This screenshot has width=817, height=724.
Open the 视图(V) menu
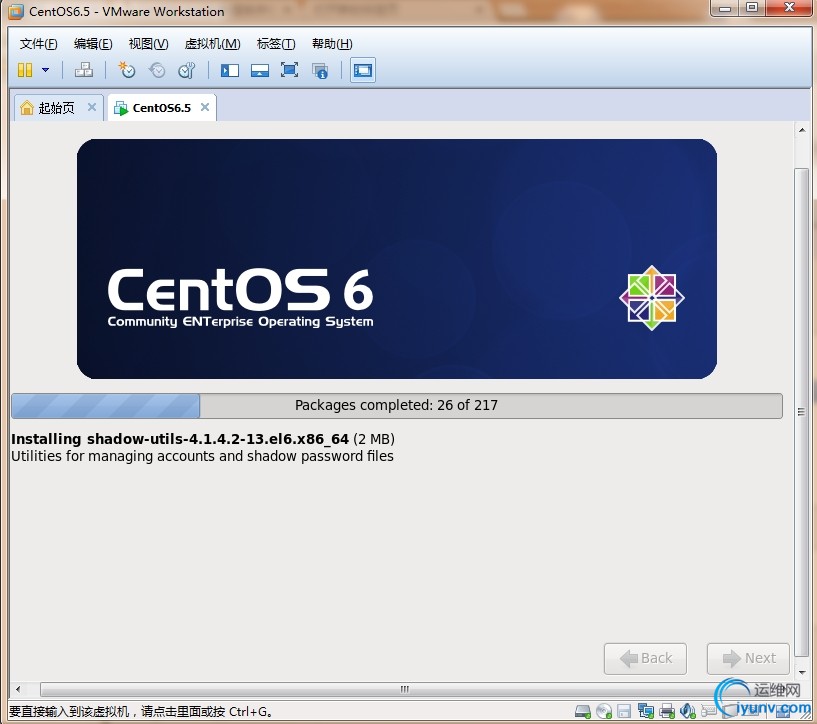tap(148, 44)
